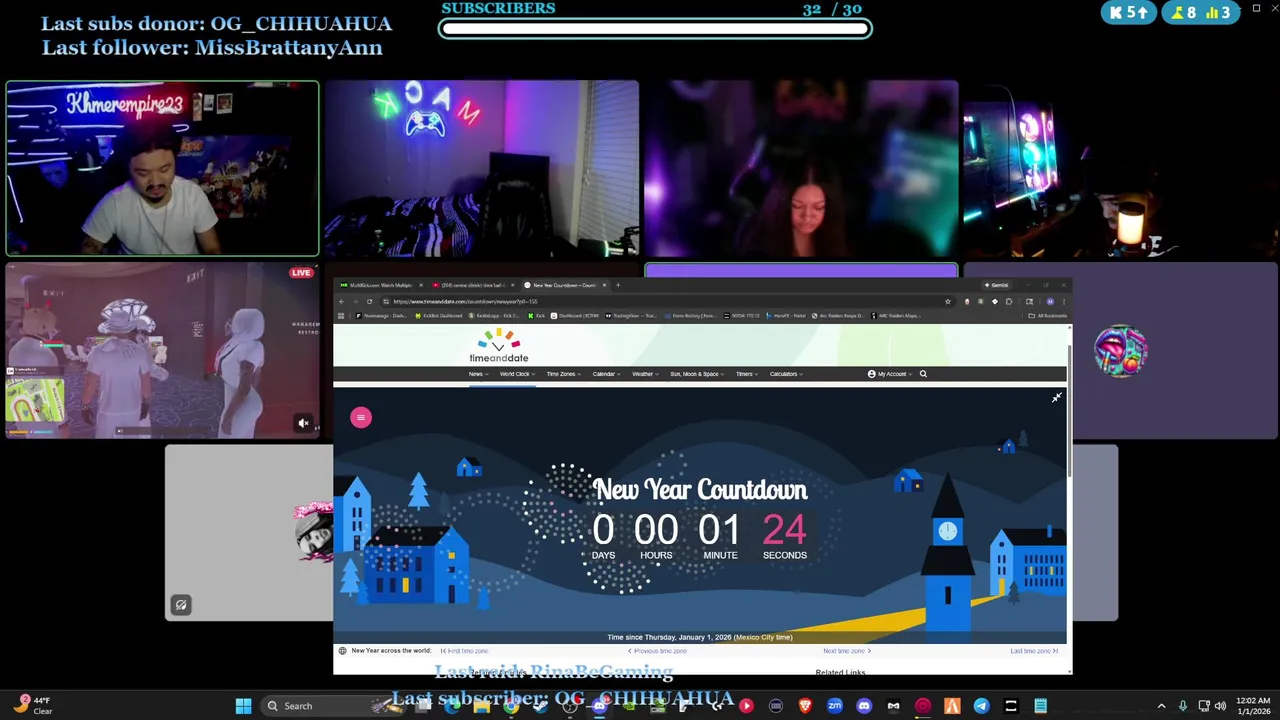1280x720 pixels.
Task: Click the stream progress bar in live tile
Action: [160, 432]
